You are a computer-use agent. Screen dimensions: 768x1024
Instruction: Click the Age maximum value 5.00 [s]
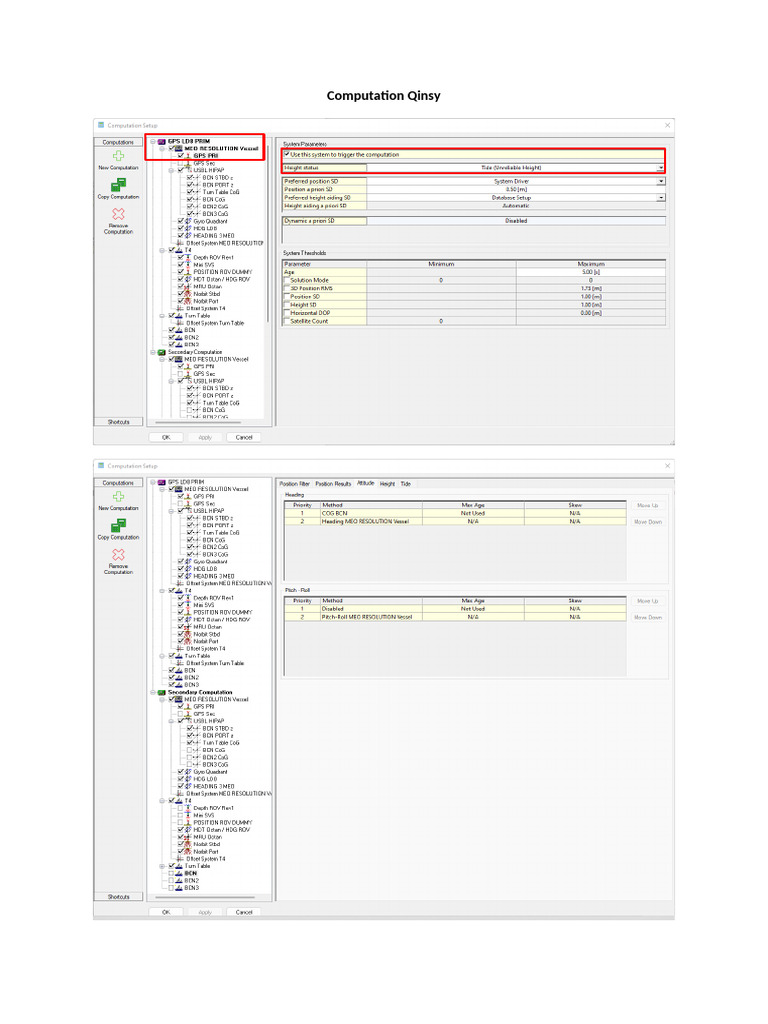tap(591, 272)
